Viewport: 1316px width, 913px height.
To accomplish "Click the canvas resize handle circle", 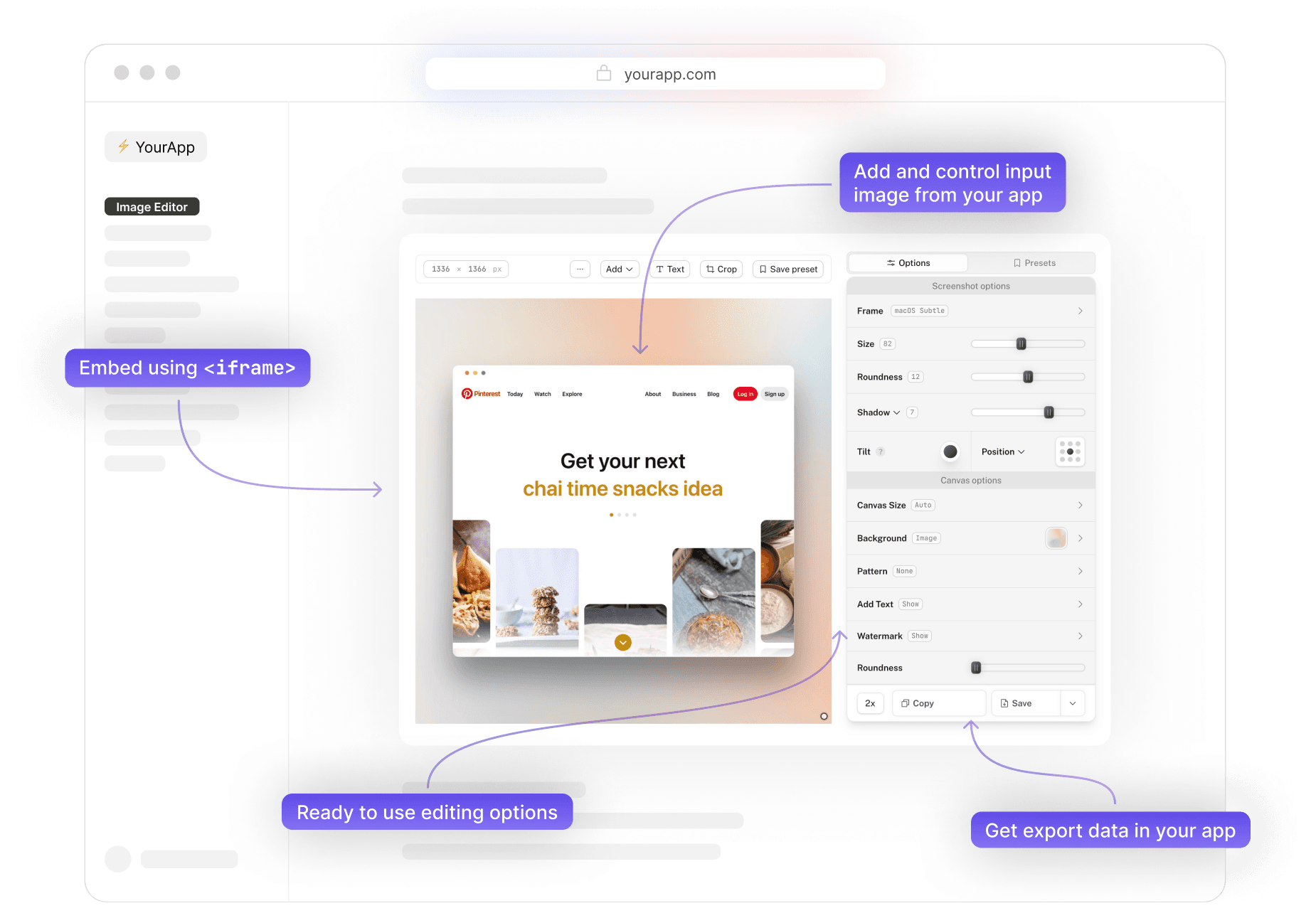I will click(x=824, y=716).
